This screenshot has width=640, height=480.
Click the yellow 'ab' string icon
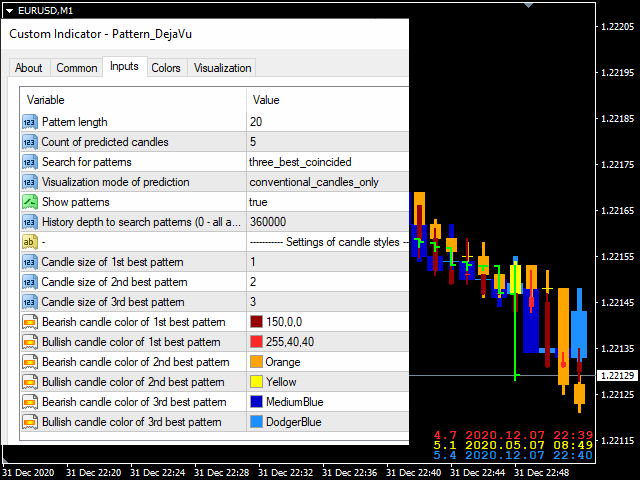30,242
